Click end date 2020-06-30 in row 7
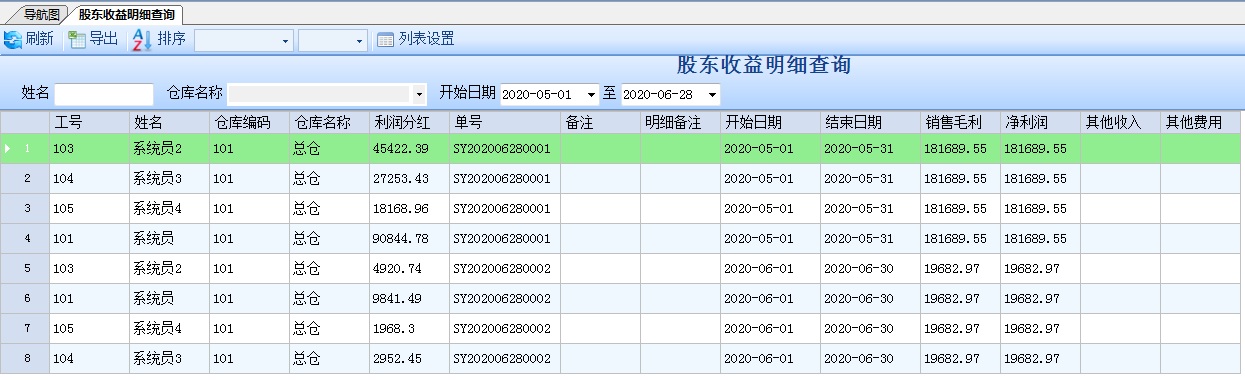Screen dimensions: 1245x380 [858, 328]
